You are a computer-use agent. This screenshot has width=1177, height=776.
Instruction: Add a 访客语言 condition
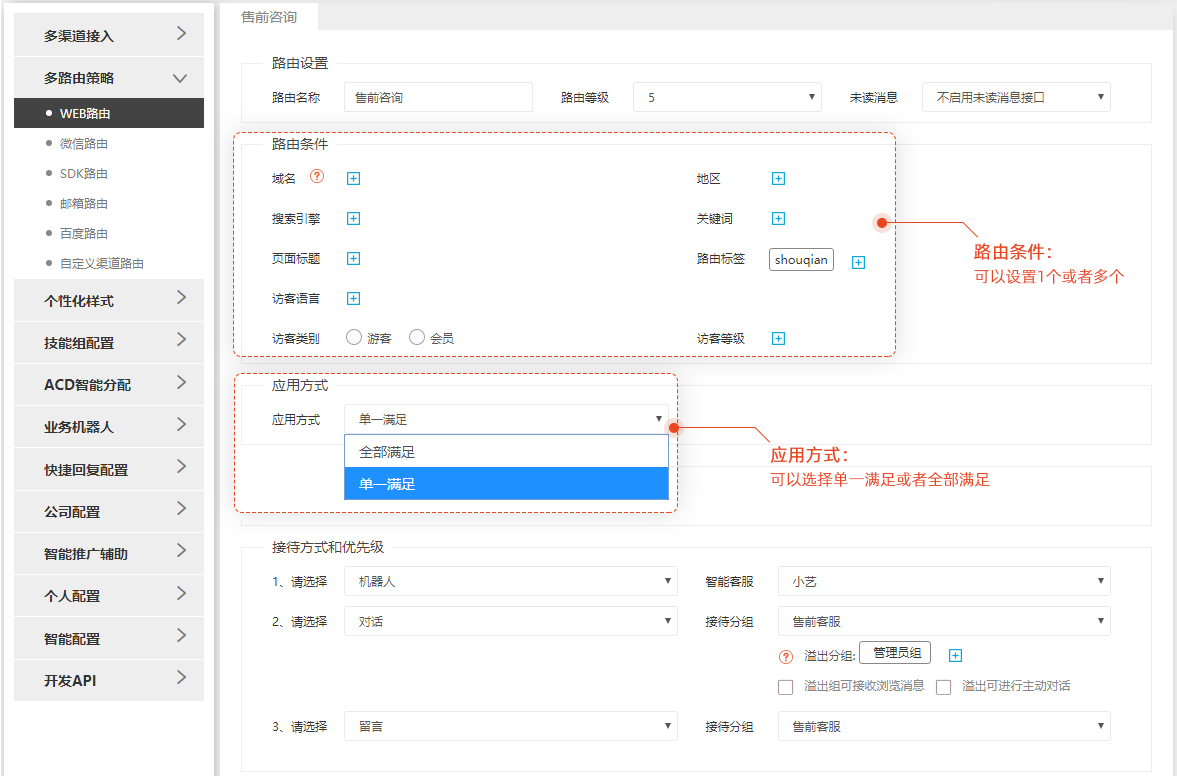pyautogui.click(x=354, y=299)
